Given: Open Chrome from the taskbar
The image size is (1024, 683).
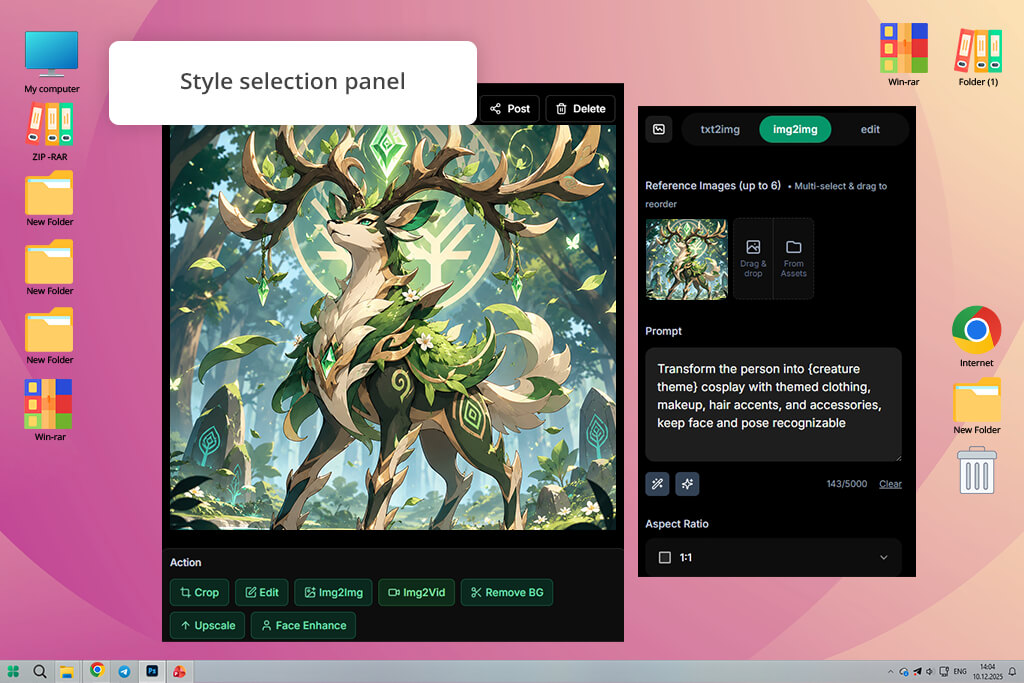Looking at the screenshot, I should [97, 670].
